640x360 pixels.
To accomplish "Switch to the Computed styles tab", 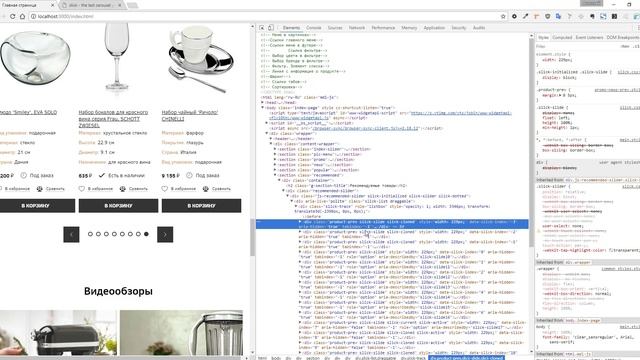I will point(562,38).
